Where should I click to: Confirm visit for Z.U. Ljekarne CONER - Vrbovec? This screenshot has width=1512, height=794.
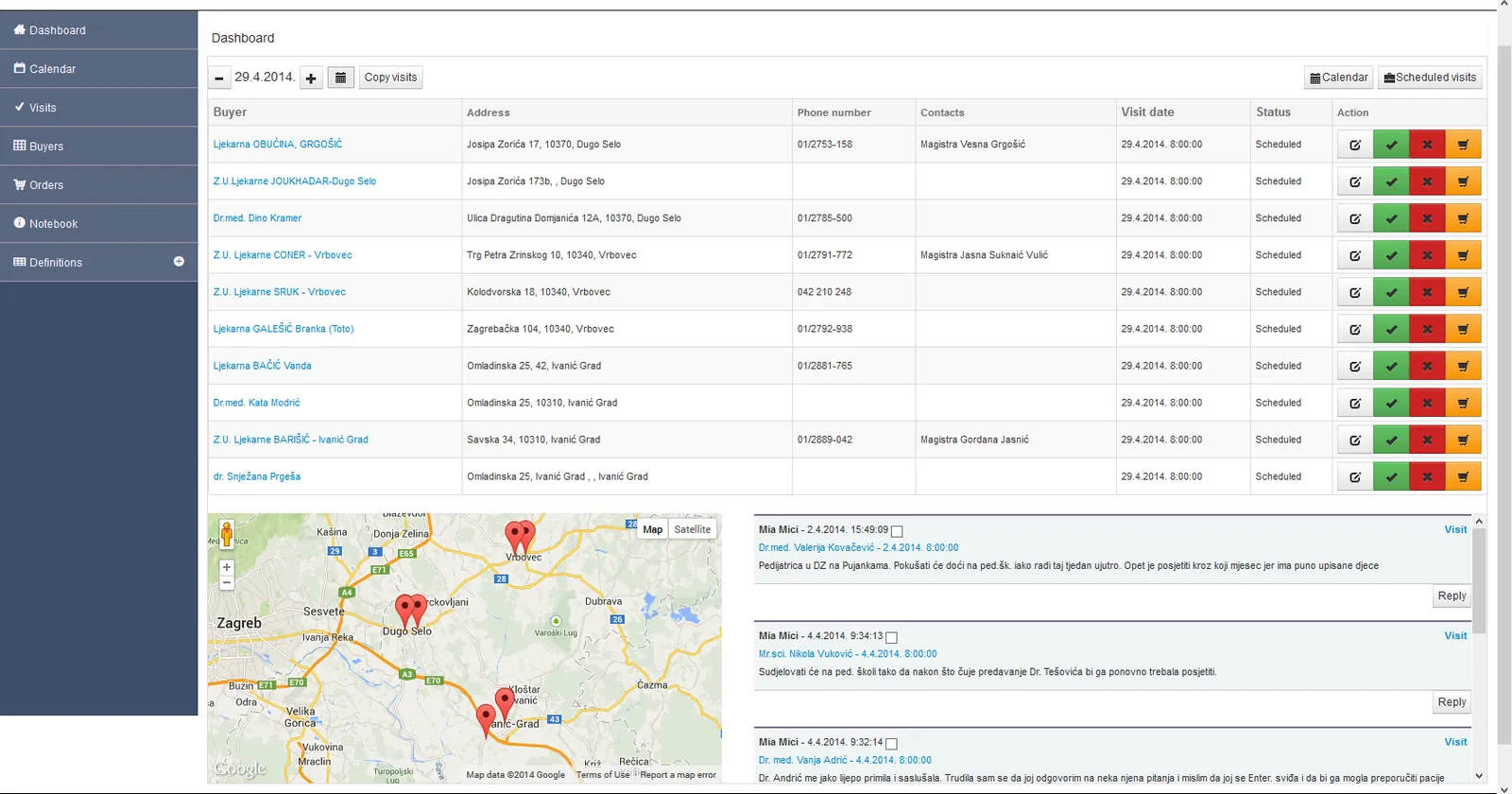coord(1391,255)
